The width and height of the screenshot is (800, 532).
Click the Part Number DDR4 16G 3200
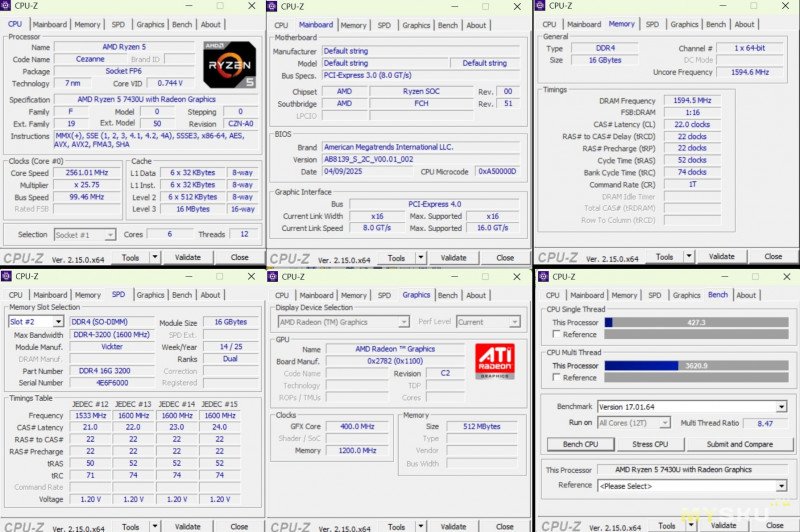click(112, 371)
